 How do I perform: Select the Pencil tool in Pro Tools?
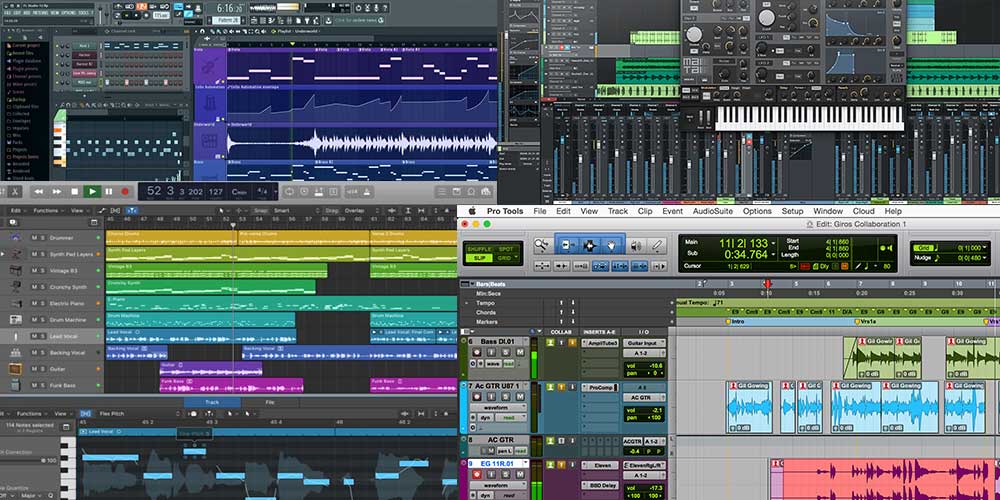coord(657,245)
